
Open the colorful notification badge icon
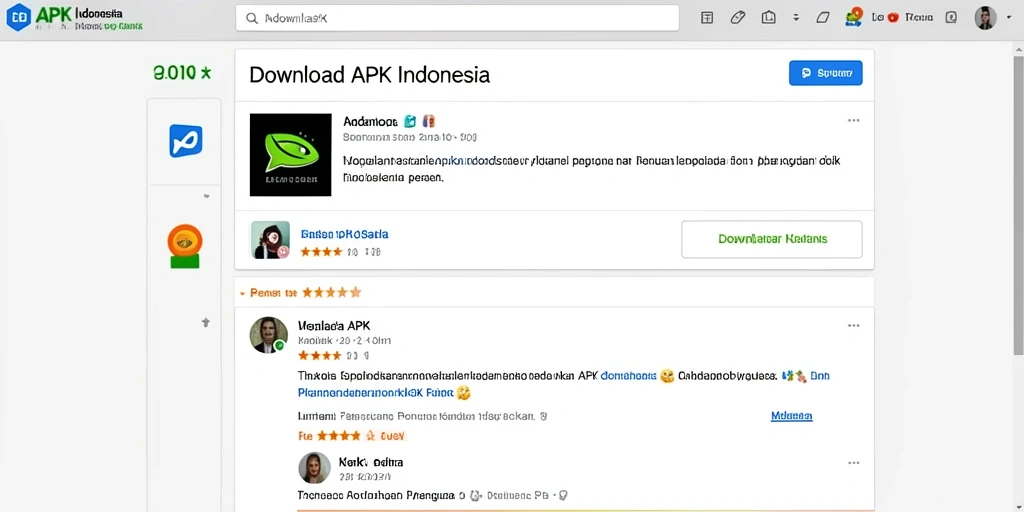(854, 17)
